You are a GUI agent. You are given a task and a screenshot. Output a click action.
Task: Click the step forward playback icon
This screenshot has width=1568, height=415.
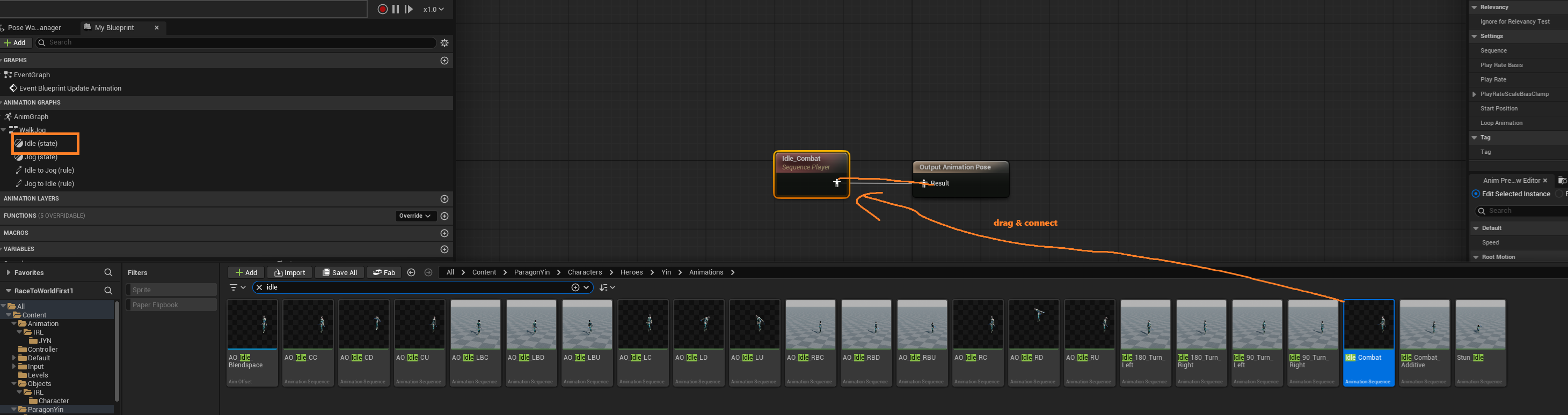(x=409, y=9)
